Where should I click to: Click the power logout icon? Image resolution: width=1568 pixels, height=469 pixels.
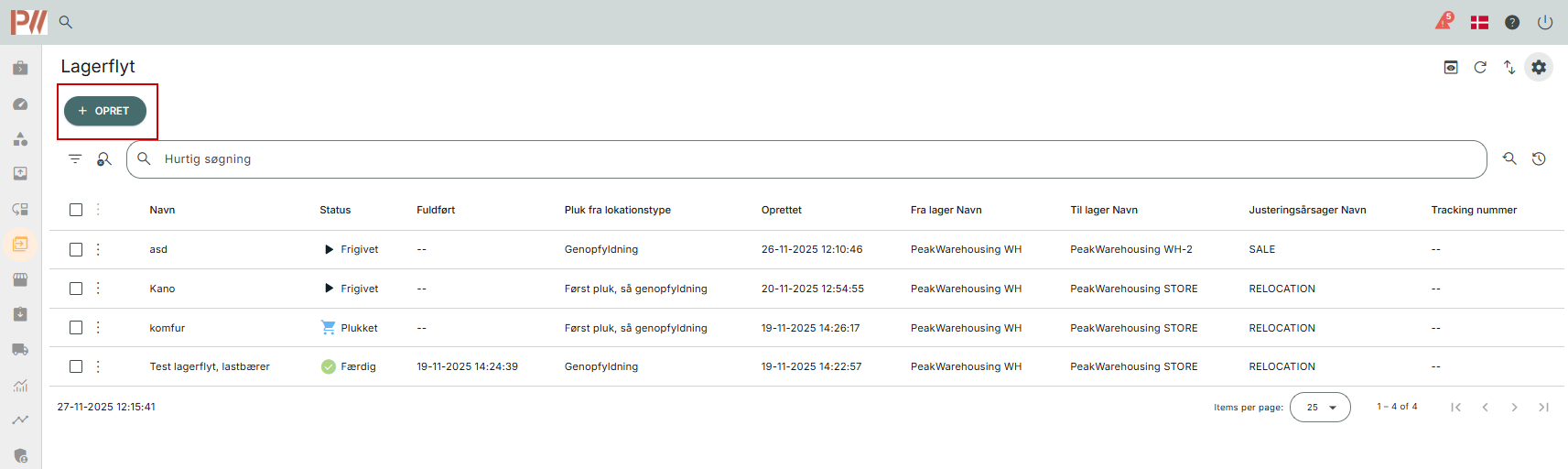[x=1545, y=22]
